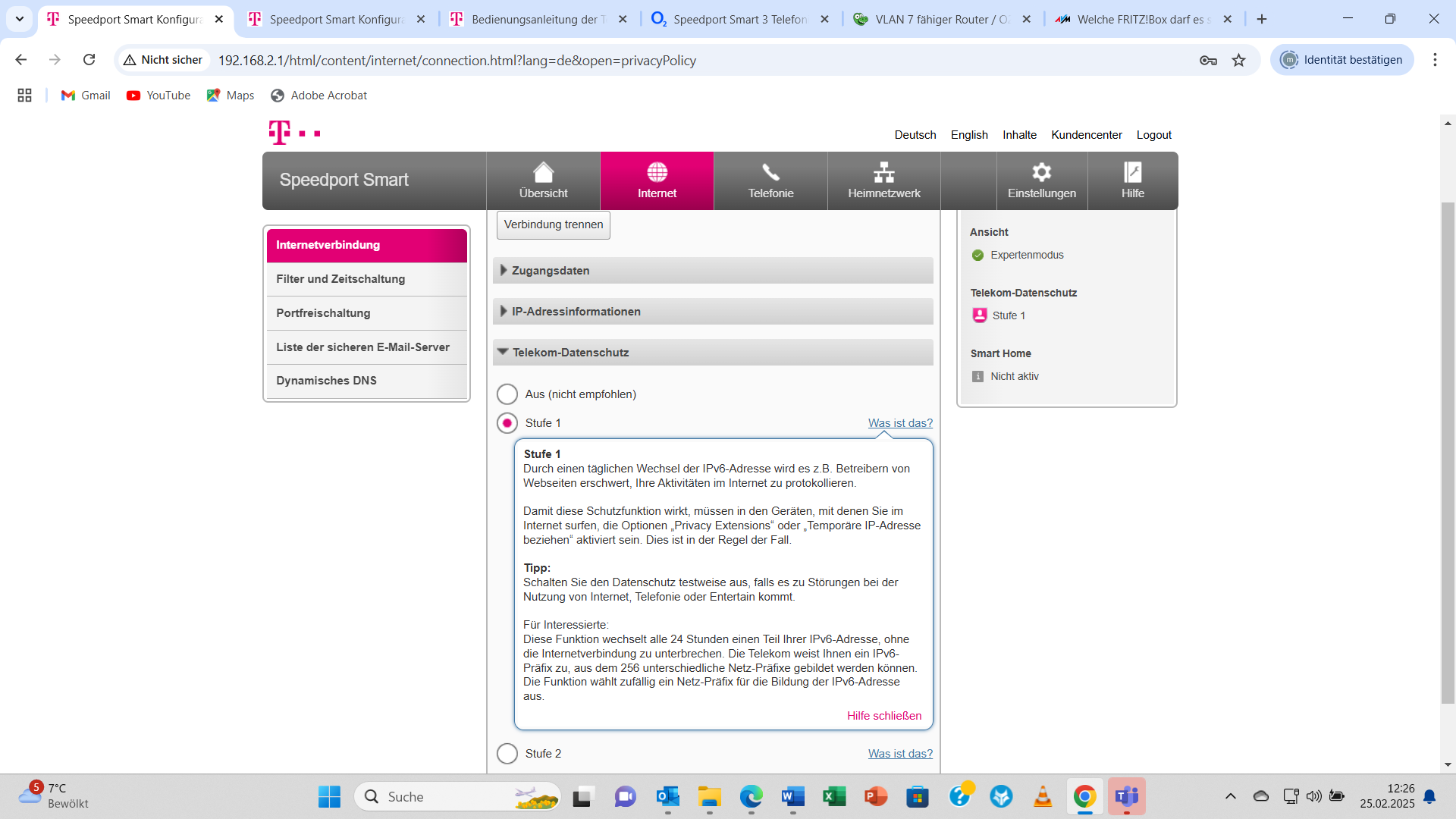Click the browser back arrow

point(21,60)
